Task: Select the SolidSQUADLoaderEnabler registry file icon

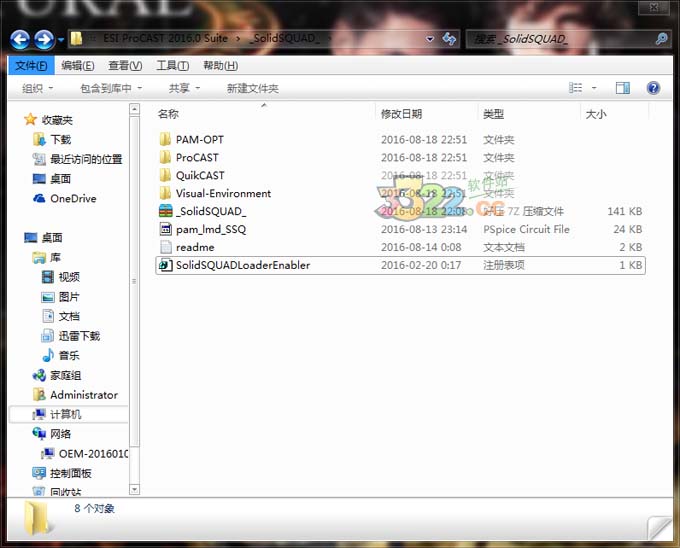Action: [166, 265]
